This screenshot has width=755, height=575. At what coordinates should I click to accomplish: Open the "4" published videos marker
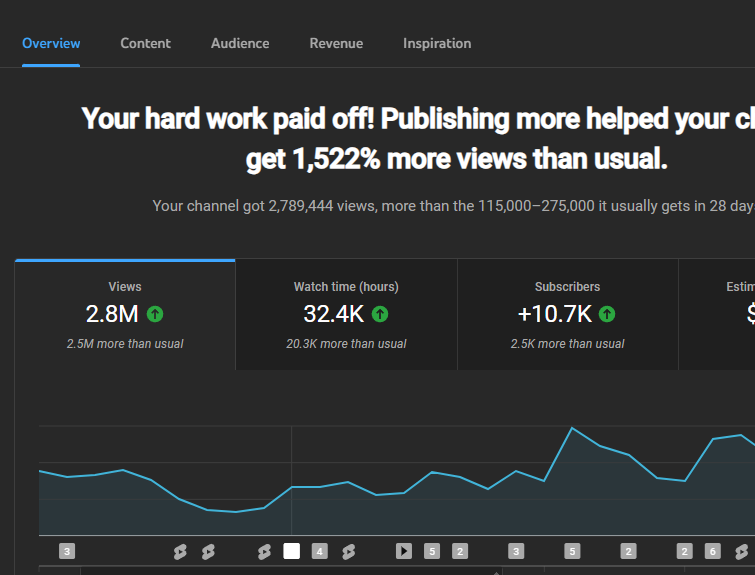click(320, 551)
